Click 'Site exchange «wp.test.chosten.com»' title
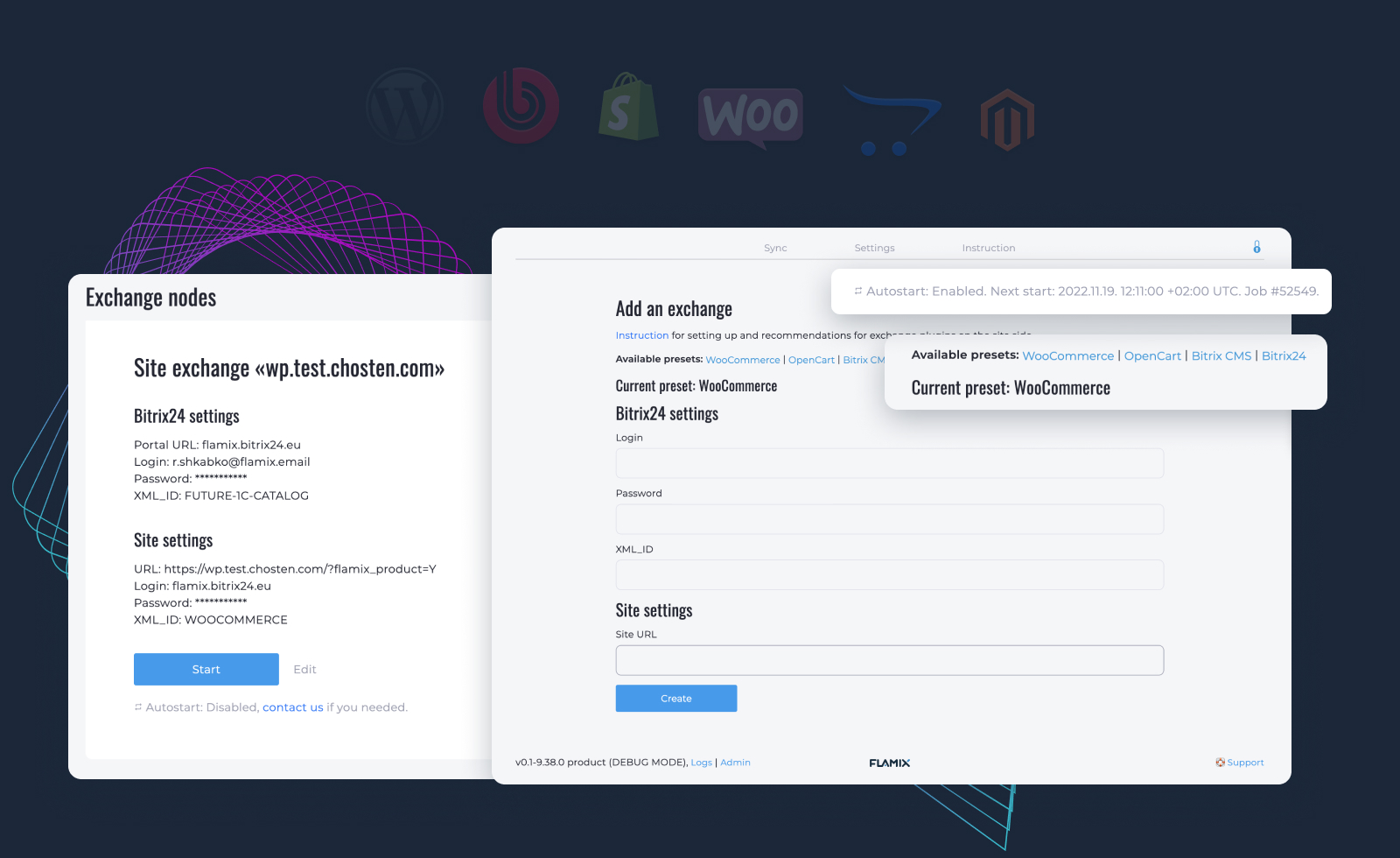1400x858 pixels. (x=289, y=369)
